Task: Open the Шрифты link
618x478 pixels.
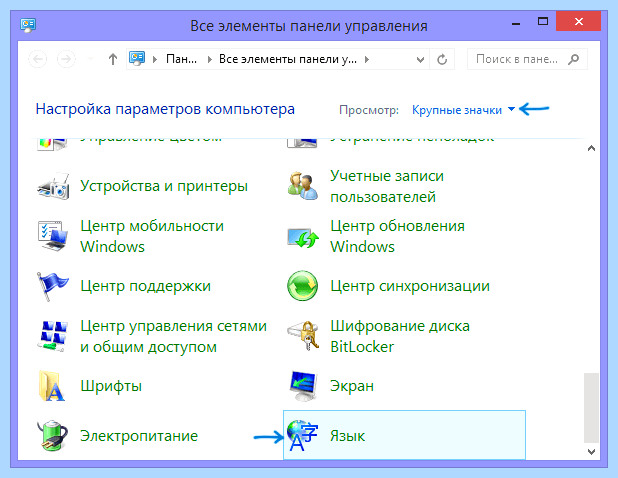Action: point(111,386)
